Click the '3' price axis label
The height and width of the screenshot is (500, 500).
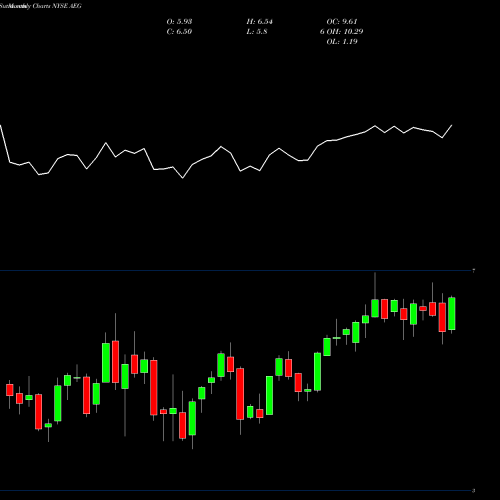coord(474,491)
